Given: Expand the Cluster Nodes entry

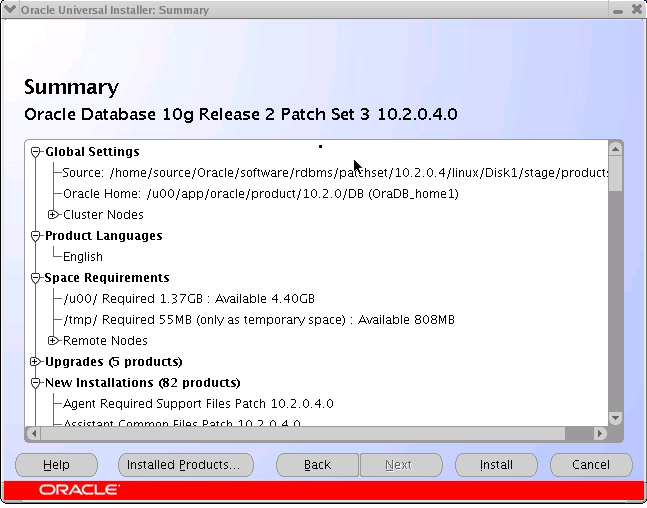Looking at the screenshot, I should (x=52, y=215).
